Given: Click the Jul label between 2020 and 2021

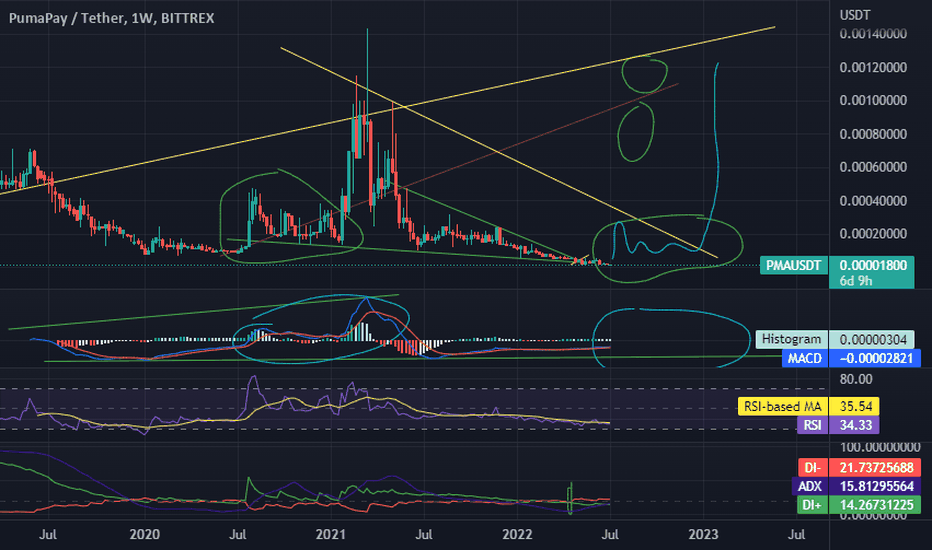Looking at the screenshot, I should [x=238, y=534].
